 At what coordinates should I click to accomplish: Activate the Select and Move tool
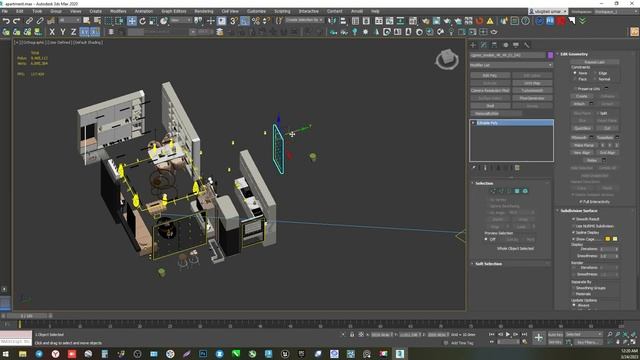[132, 20]
